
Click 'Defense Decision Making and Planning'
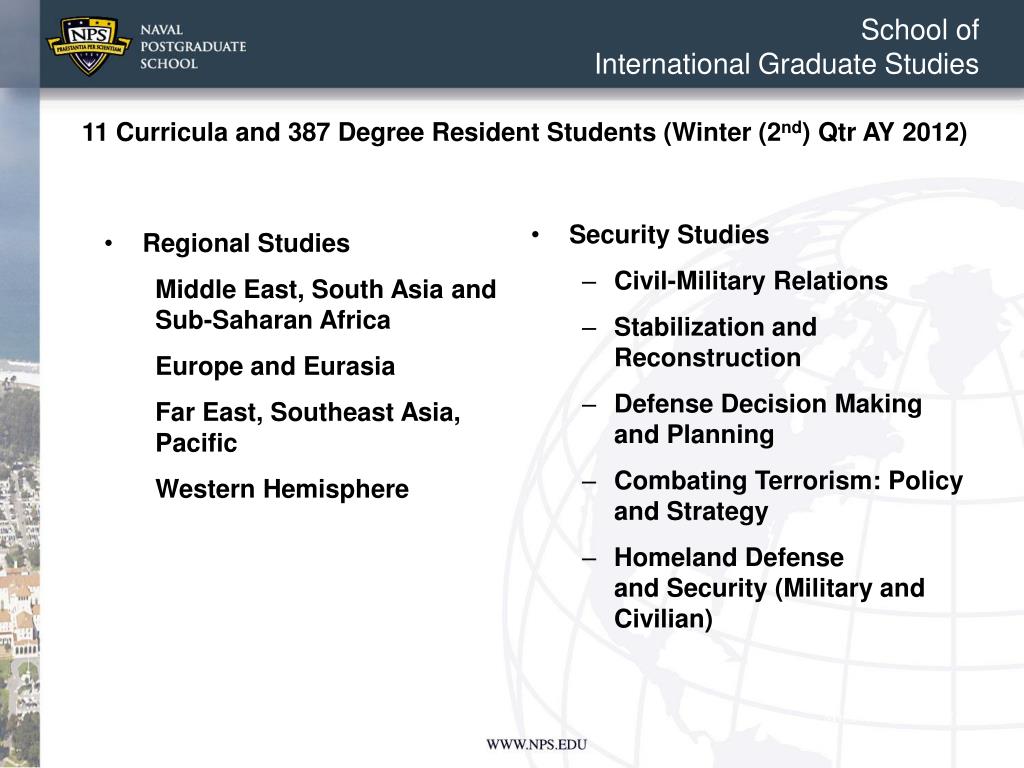(768, 419)
